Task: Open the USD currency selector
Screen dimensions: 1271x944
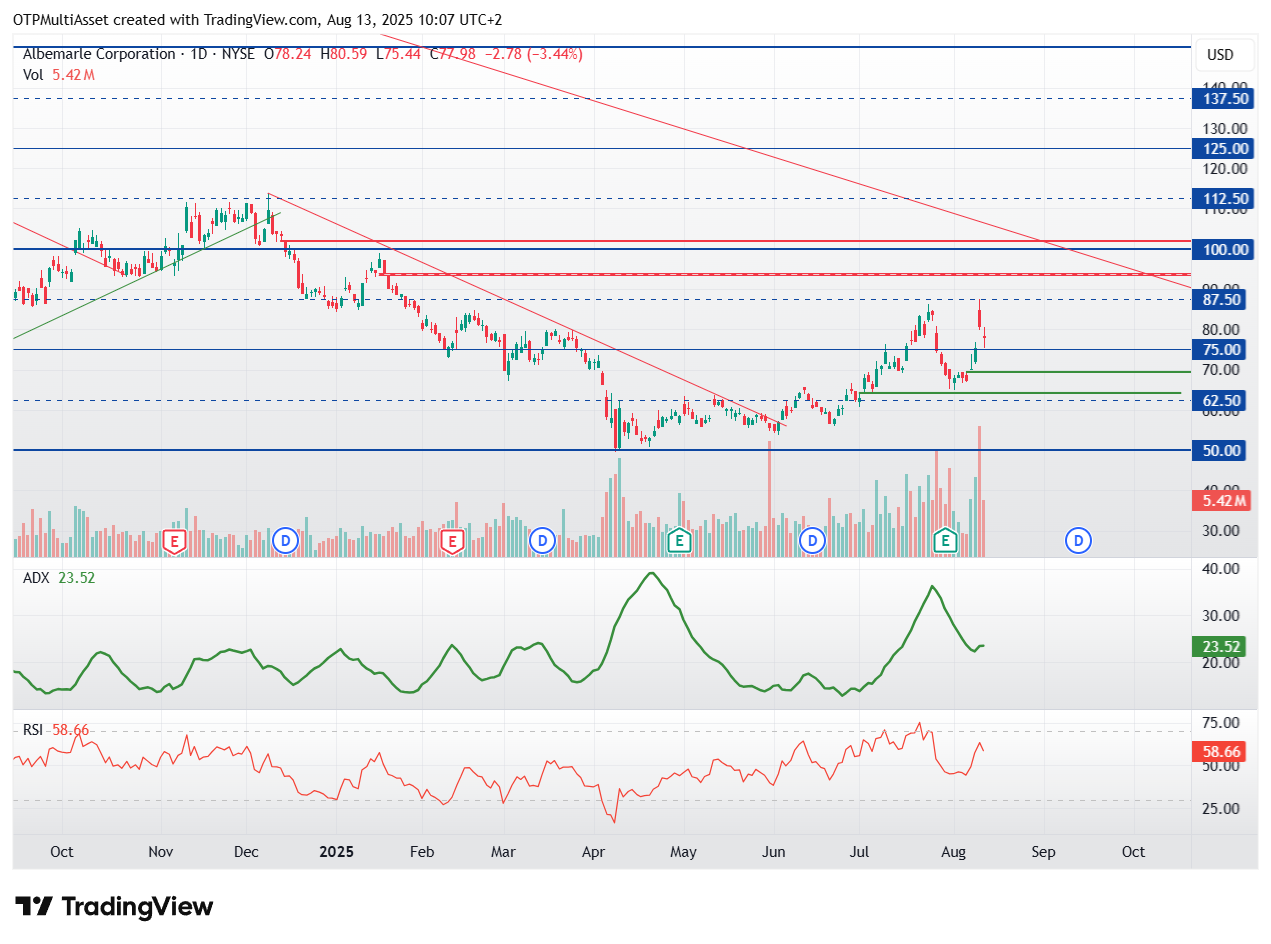Action: (1220, 54)
